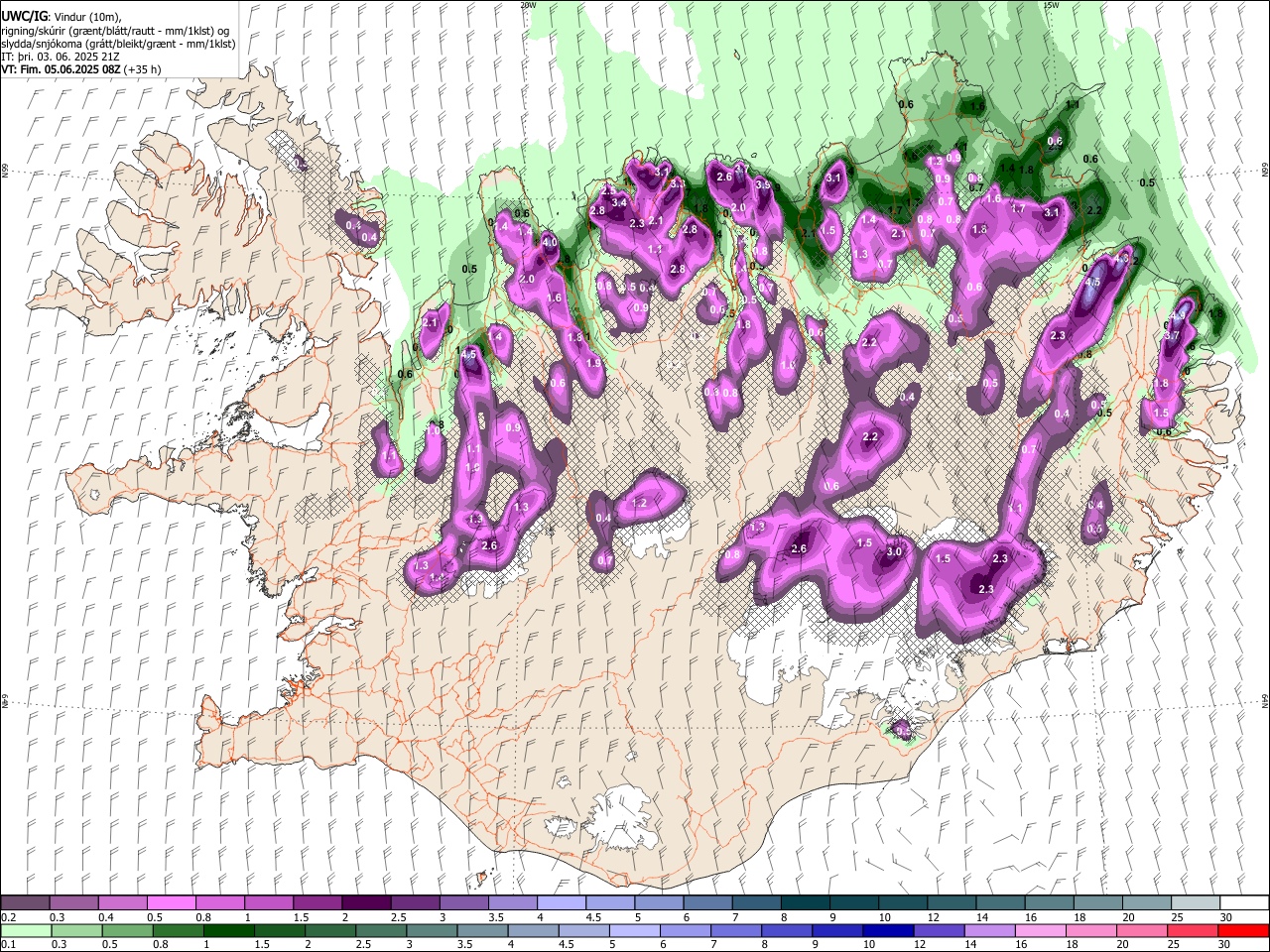Choose the 4.5–5 swatch in lower legend row
Viewport: 1270px width, 952px height.
point(583,930)
